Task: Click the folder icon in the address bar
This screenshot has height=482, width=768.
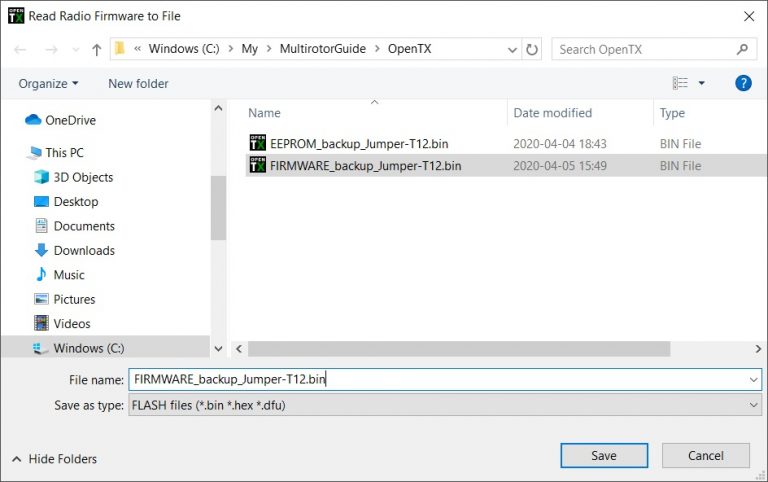Action: point(120,48)
